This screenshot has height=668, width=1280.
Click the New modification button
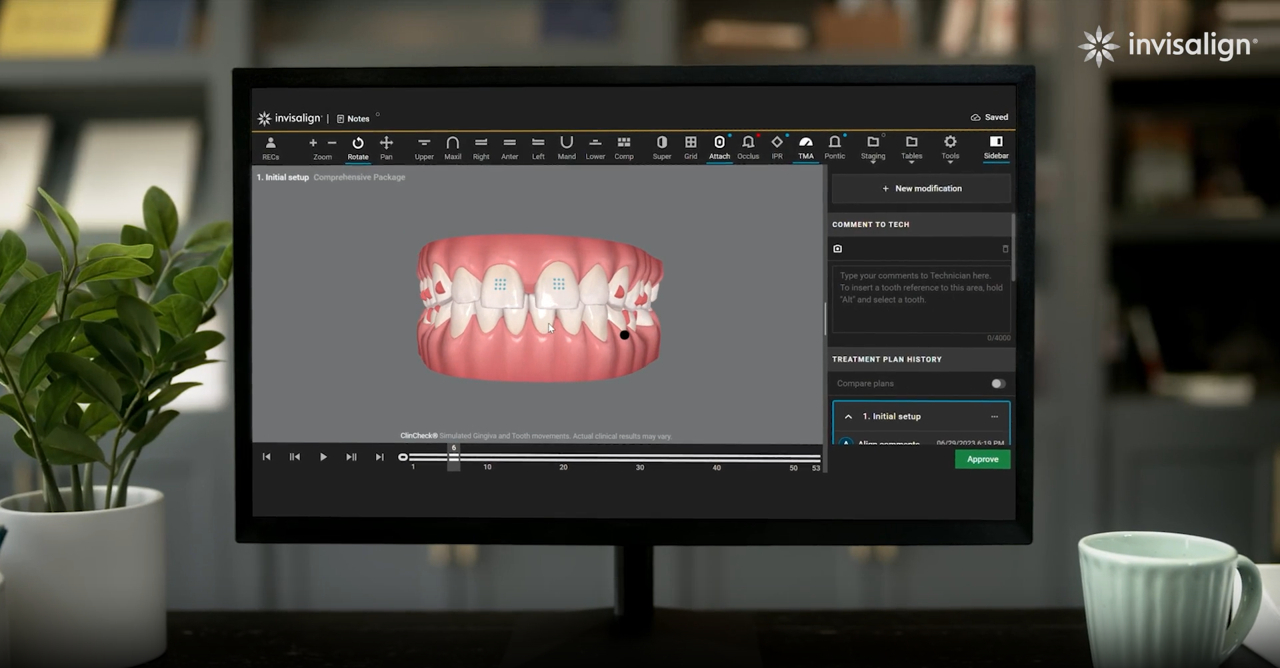(921, 188)
